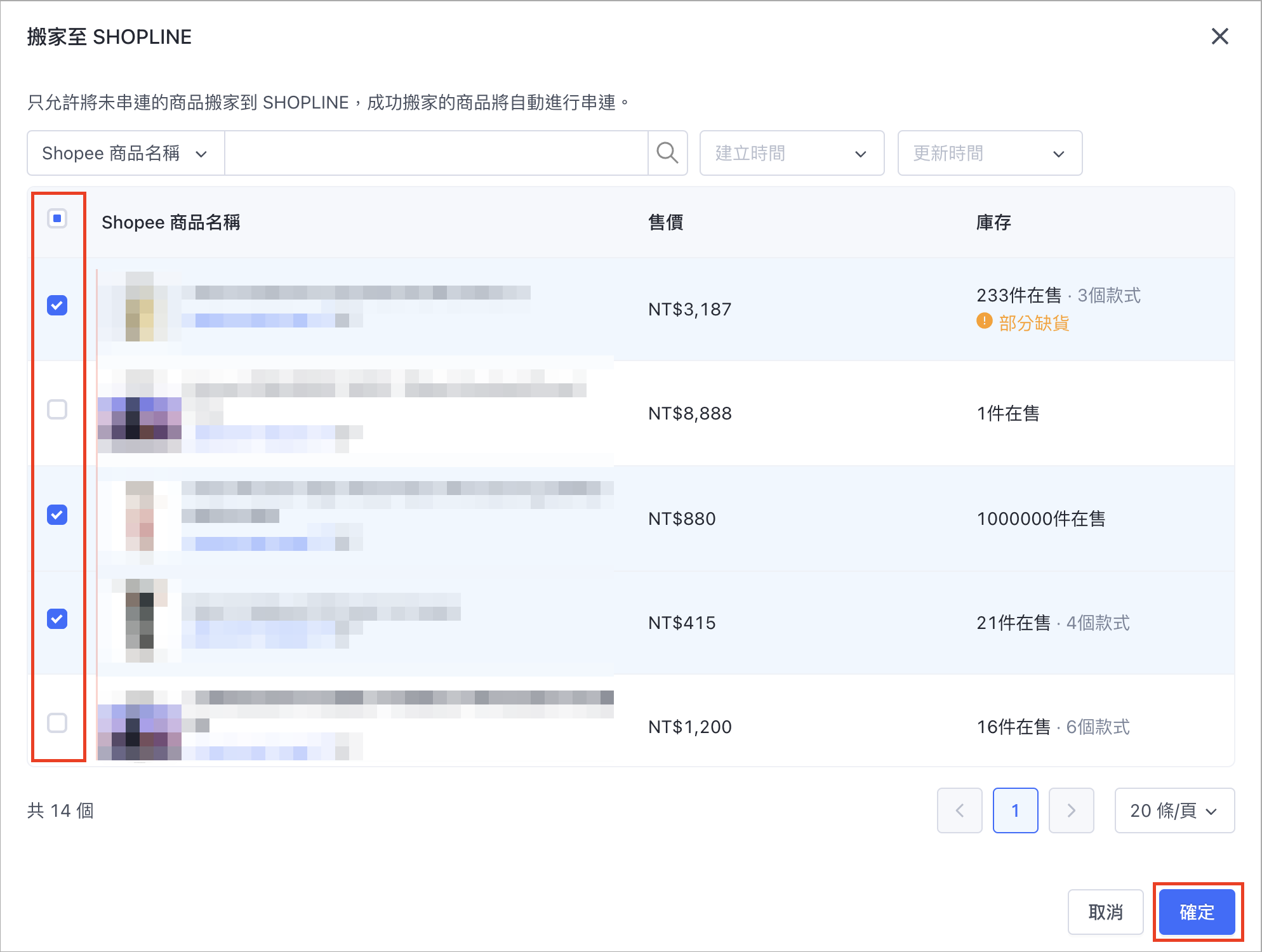The image size is (1262, 952).
Task: Uncheck the NT$880 product row checkbox
Action: [x=57, y=515]
